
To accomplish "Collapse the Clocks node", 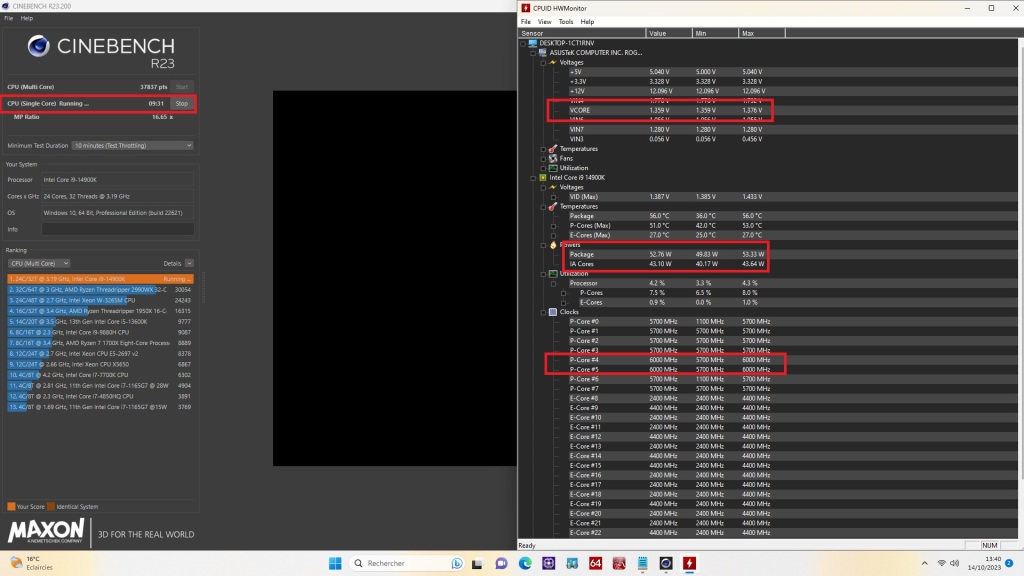I will tap(543, 312).
